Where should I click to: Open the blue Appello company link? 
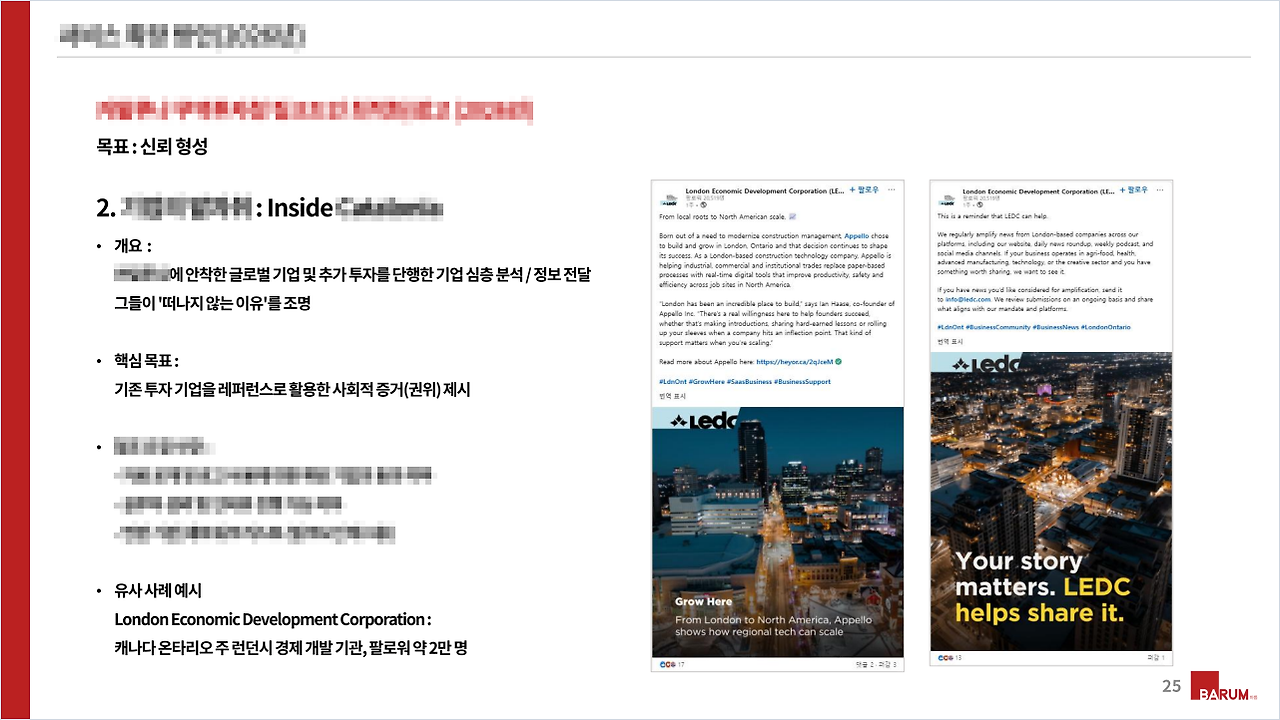pos(858,236)
